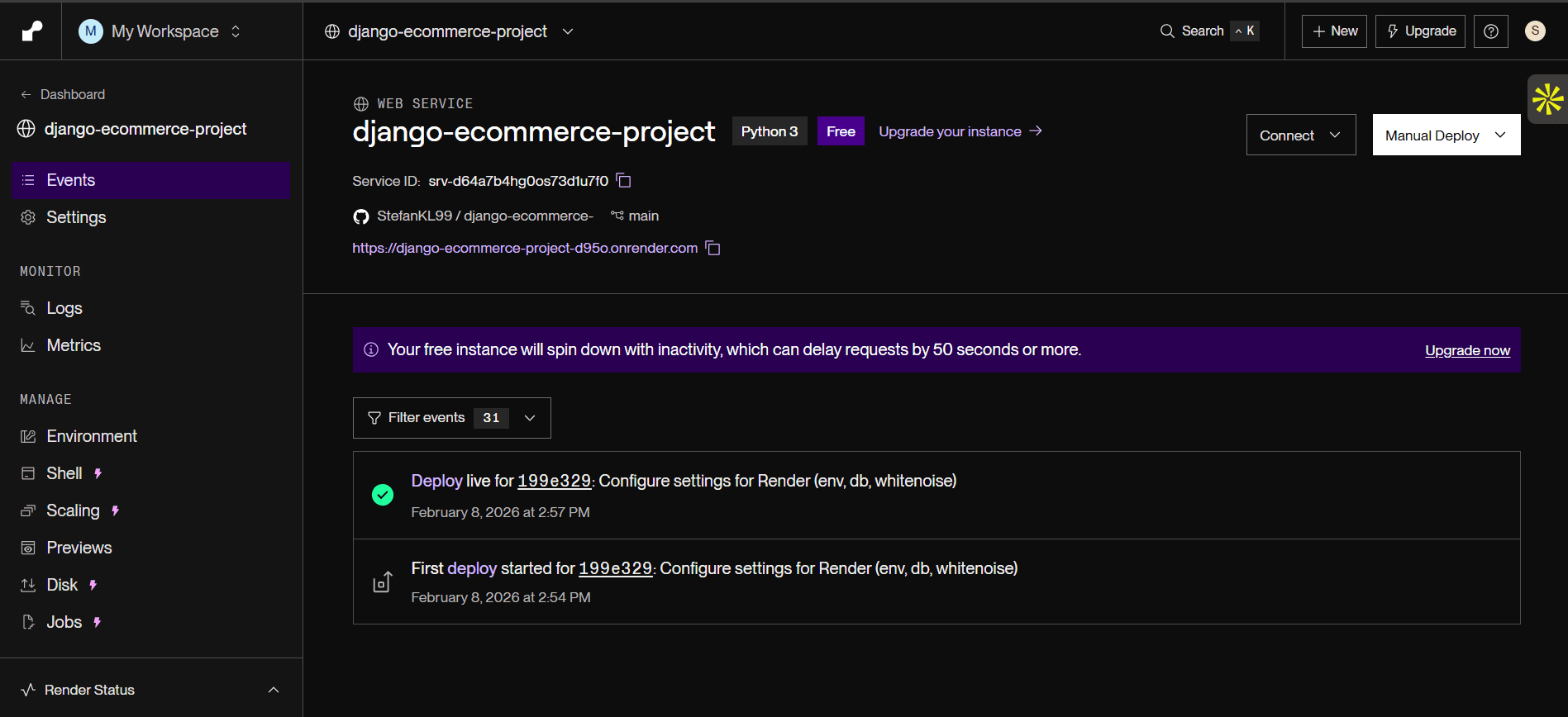1568x717 pixels.
Task: Click the info icon in the banner
Action: 371,349
